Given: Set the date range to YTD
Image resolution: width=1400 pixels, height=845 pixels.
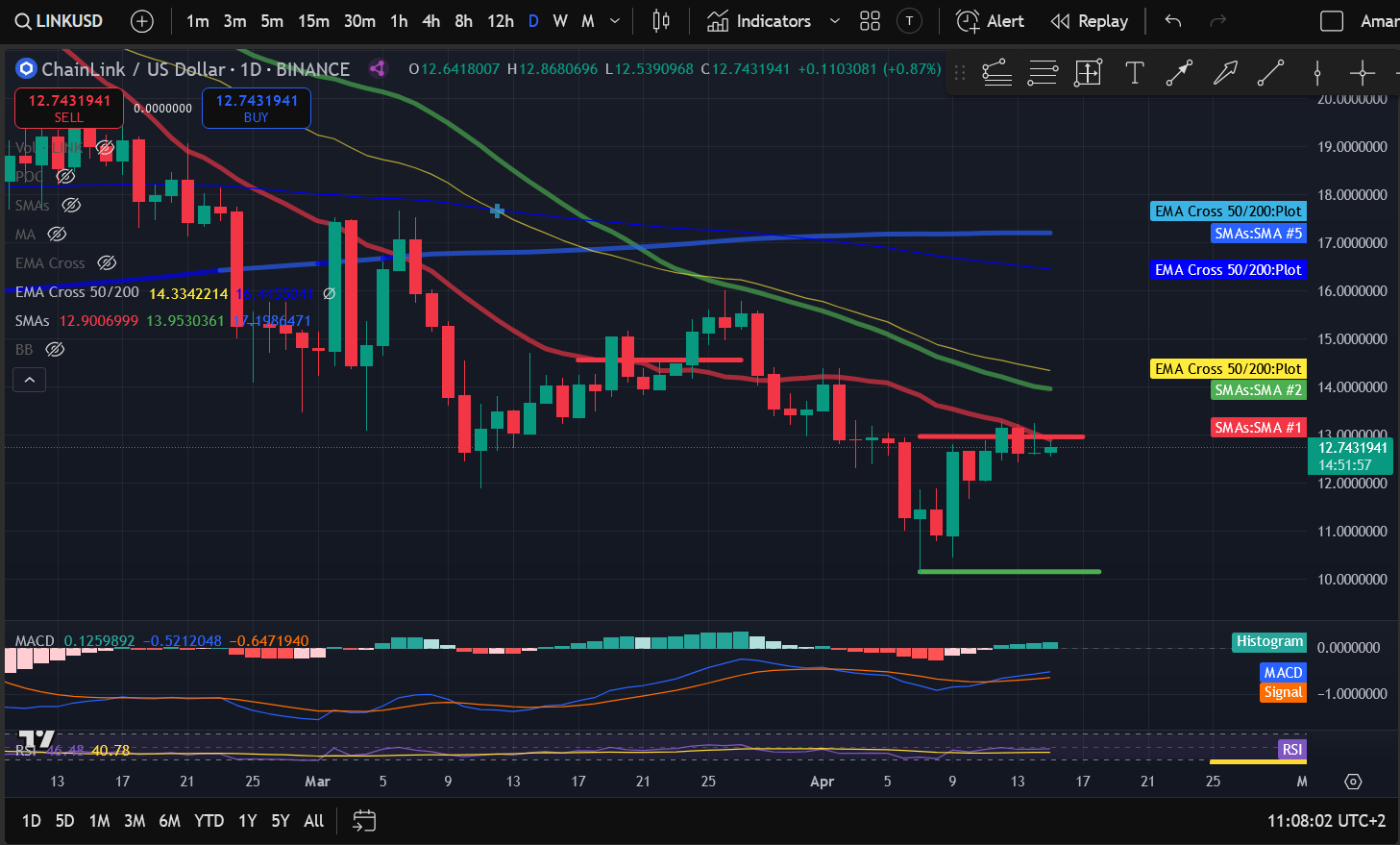Looking at the screenshot, I should pos(209,821).
